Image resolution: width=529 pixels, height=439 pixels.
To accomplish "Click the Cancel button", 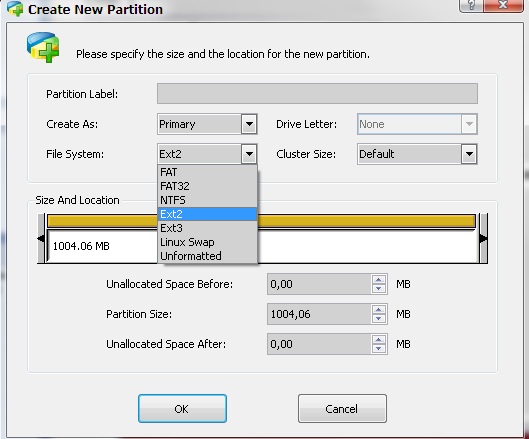I will 342,409.
